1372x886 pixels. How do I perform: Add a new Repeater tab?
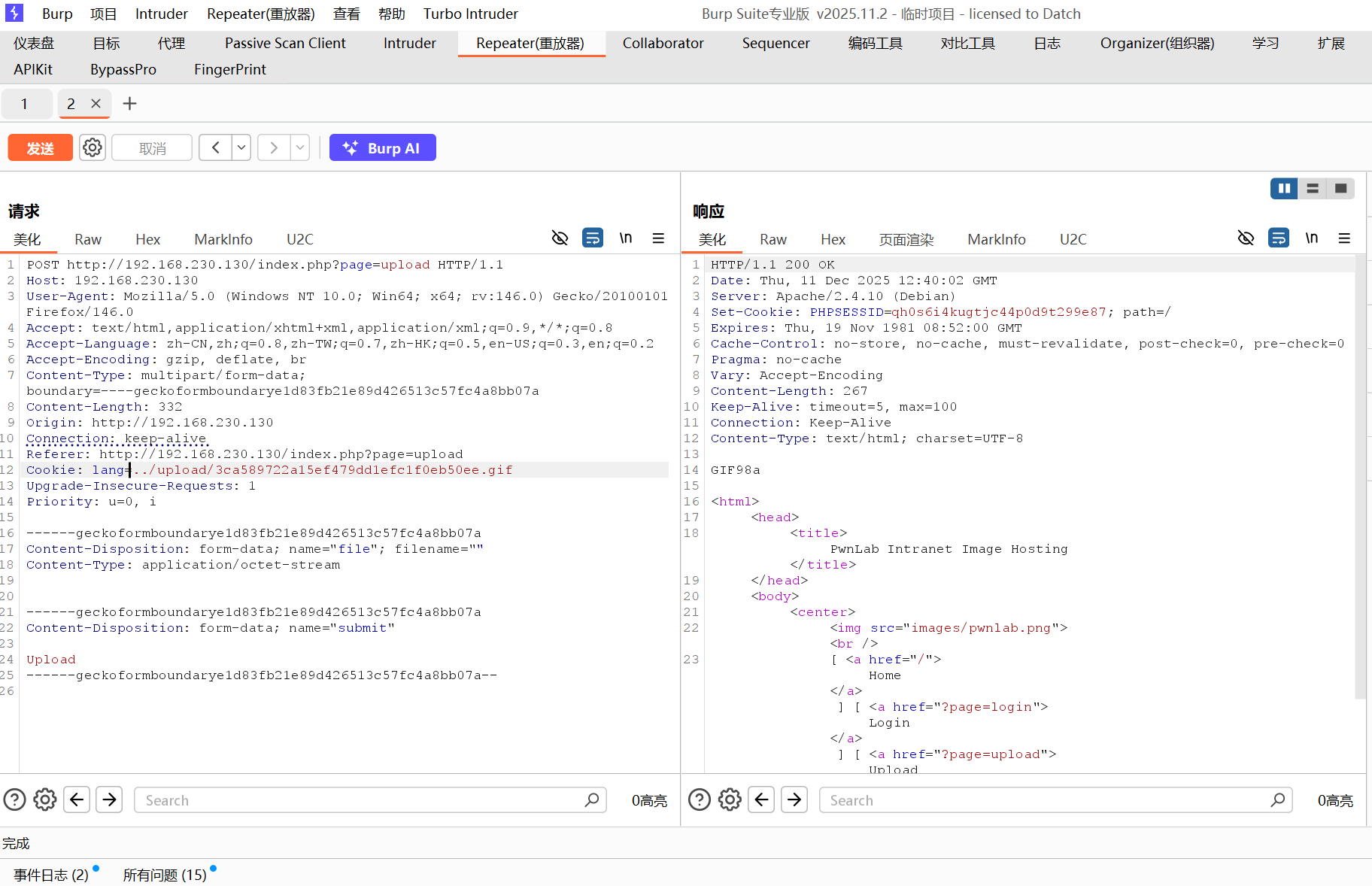coord(129,104)
